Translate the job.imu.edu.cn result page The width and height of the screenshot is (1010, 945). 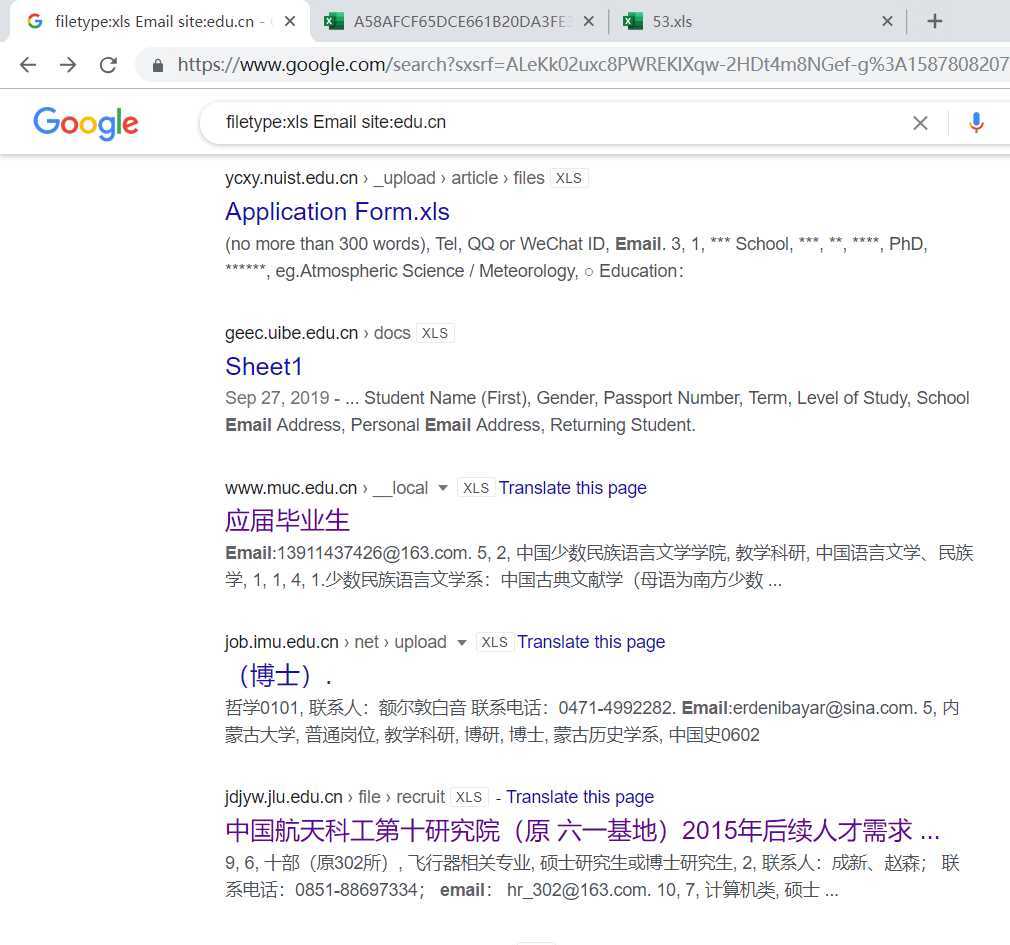tap(591, 642)
